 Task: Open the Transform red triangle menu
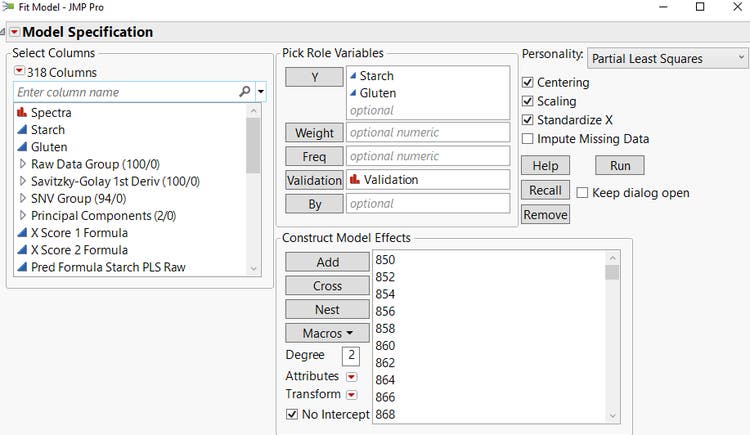pyautogui.click(x=351, y=395)
